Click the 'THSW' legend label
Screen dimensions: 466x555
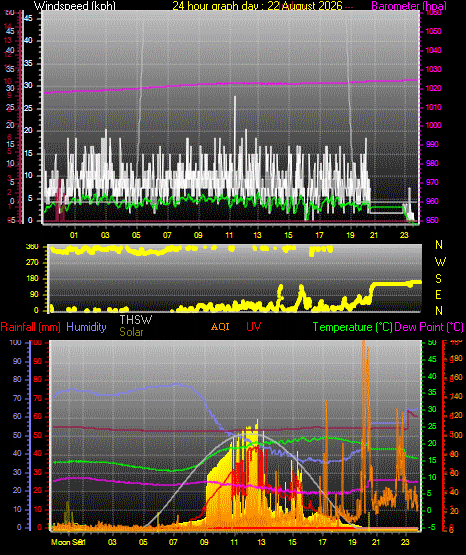(x=136, y=320)
